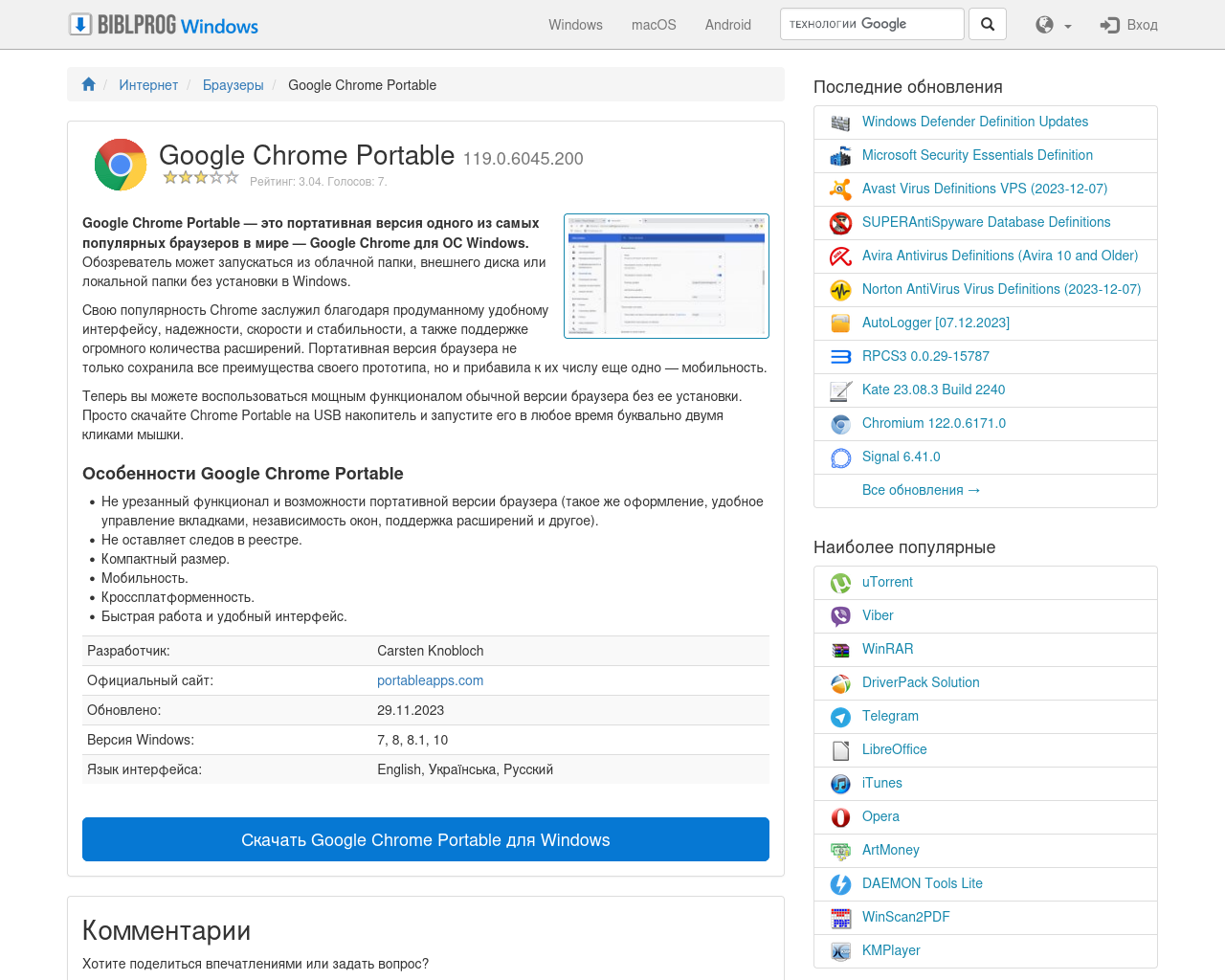Screen dimensions: 1225x980
Task: Open Все обновления link
Action: (922, 490)
